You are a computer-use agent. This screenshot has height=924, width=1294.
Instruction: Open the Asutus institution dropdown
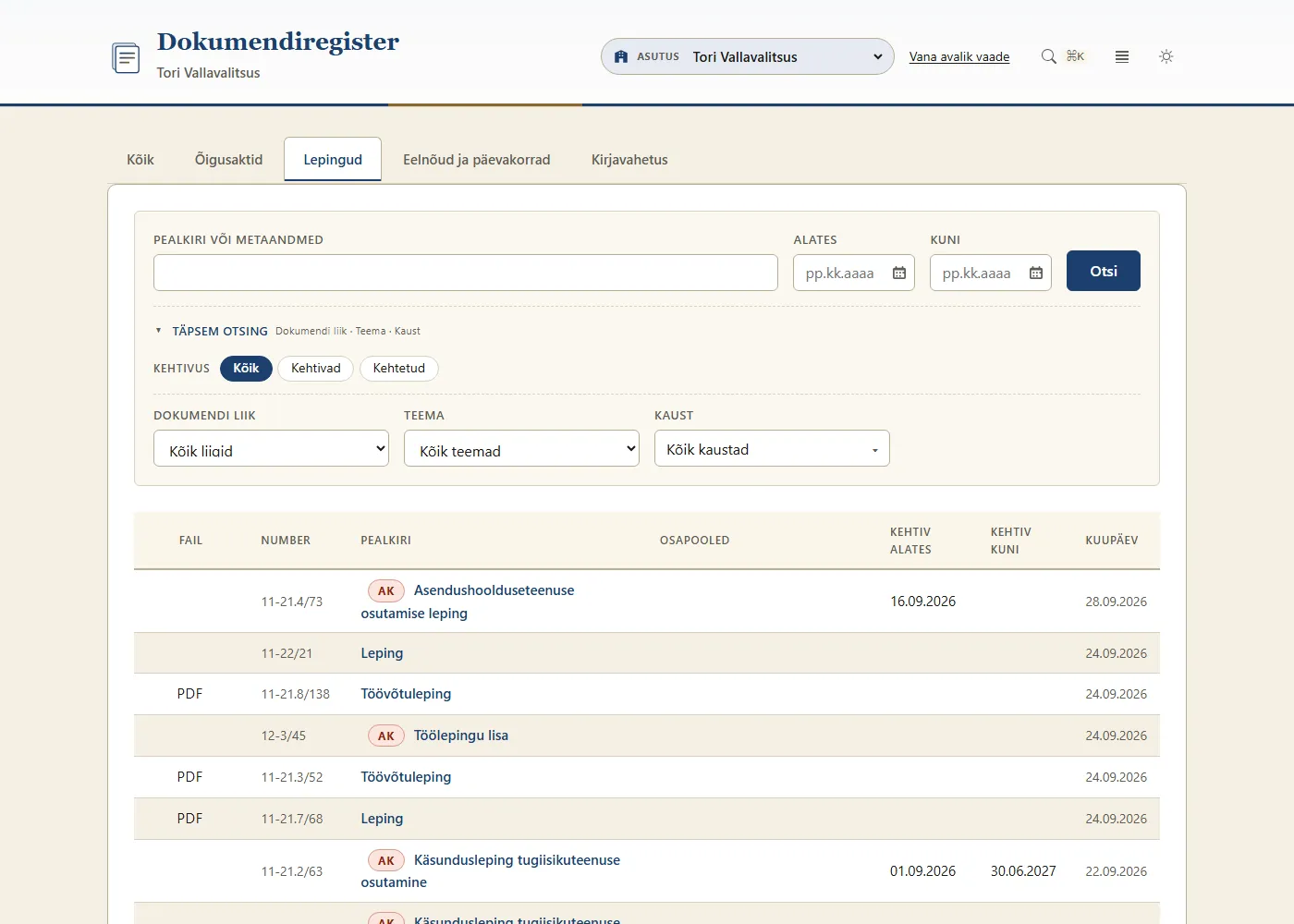pyautogui.click(x=748, y=56)
